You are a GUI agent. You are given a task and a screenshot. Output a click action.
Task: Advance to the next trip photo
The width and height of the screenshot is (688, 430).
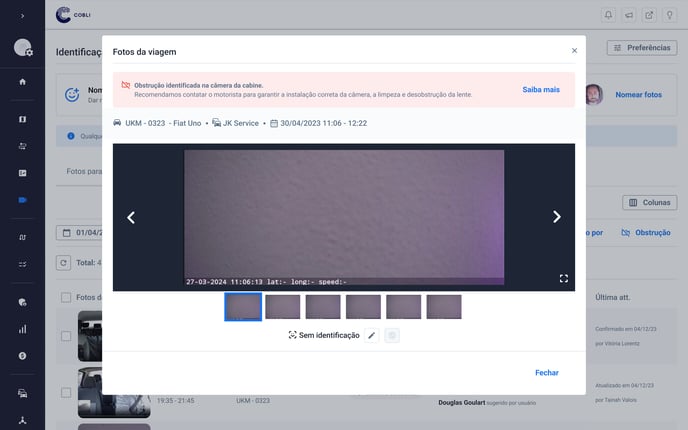[556, 217]
